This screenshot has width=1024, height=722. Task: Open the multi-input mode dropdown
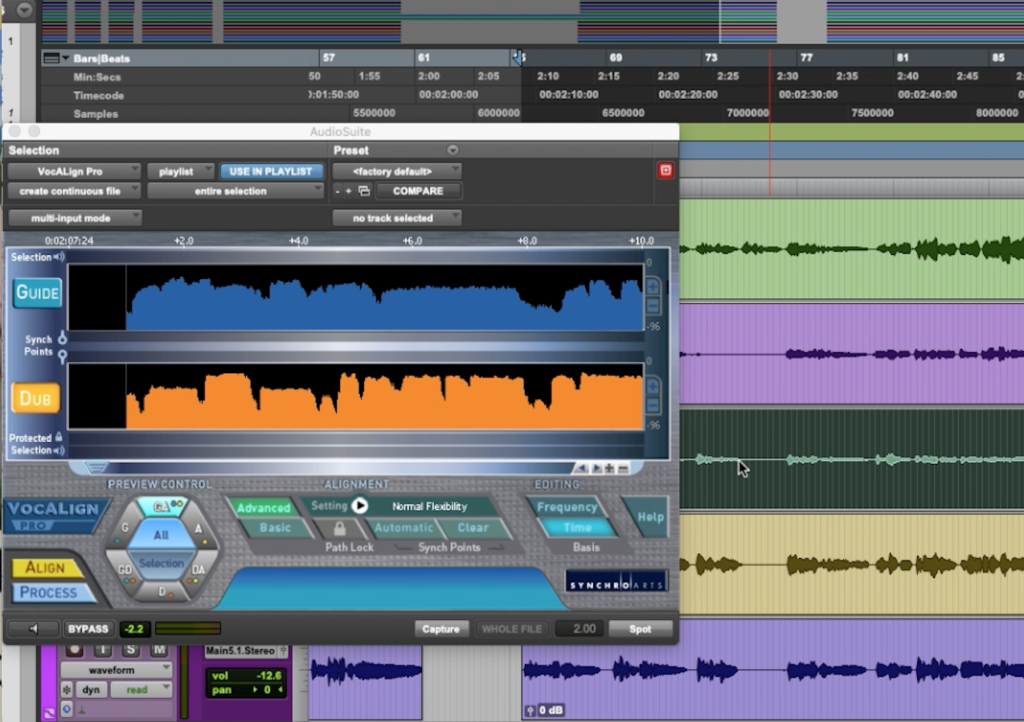(x=73, y=218)
